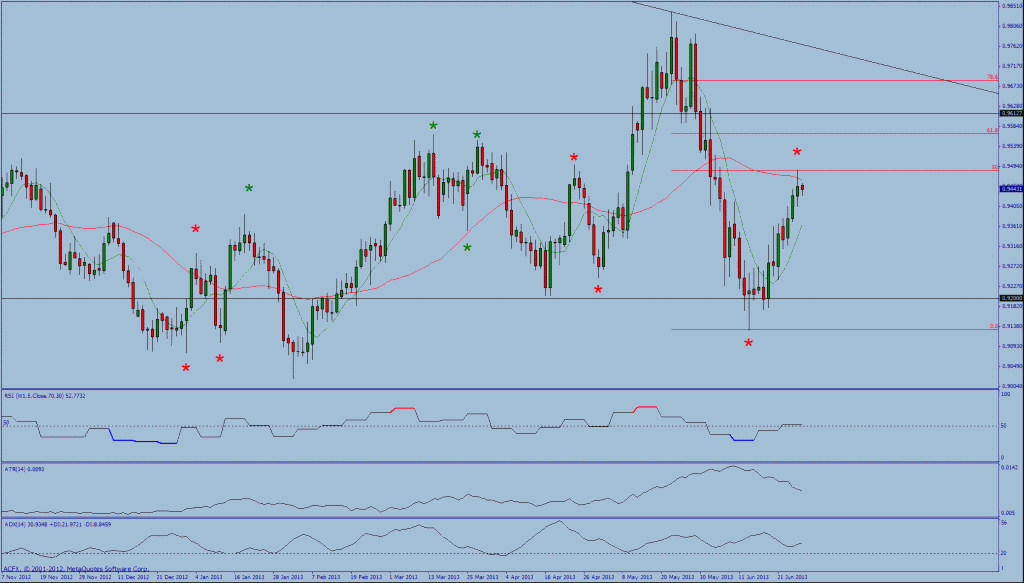Click the leftmost green star marker
The height and width of the screenshot is (583, 1024).
tap(249, 188)
